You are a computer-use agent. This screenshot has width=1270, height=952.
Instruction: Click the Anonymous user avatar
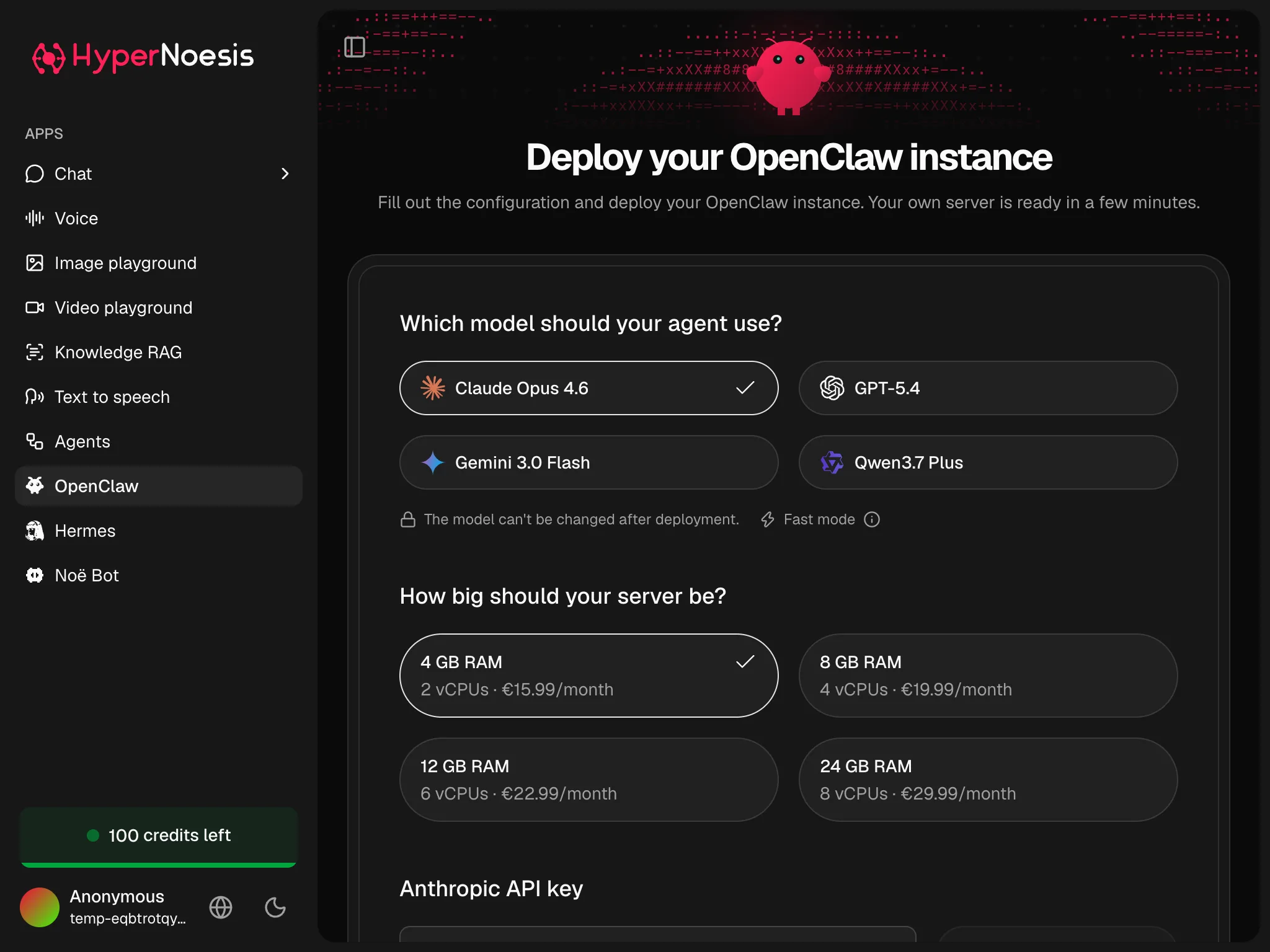pyautogui.click(x=40, y=907)
